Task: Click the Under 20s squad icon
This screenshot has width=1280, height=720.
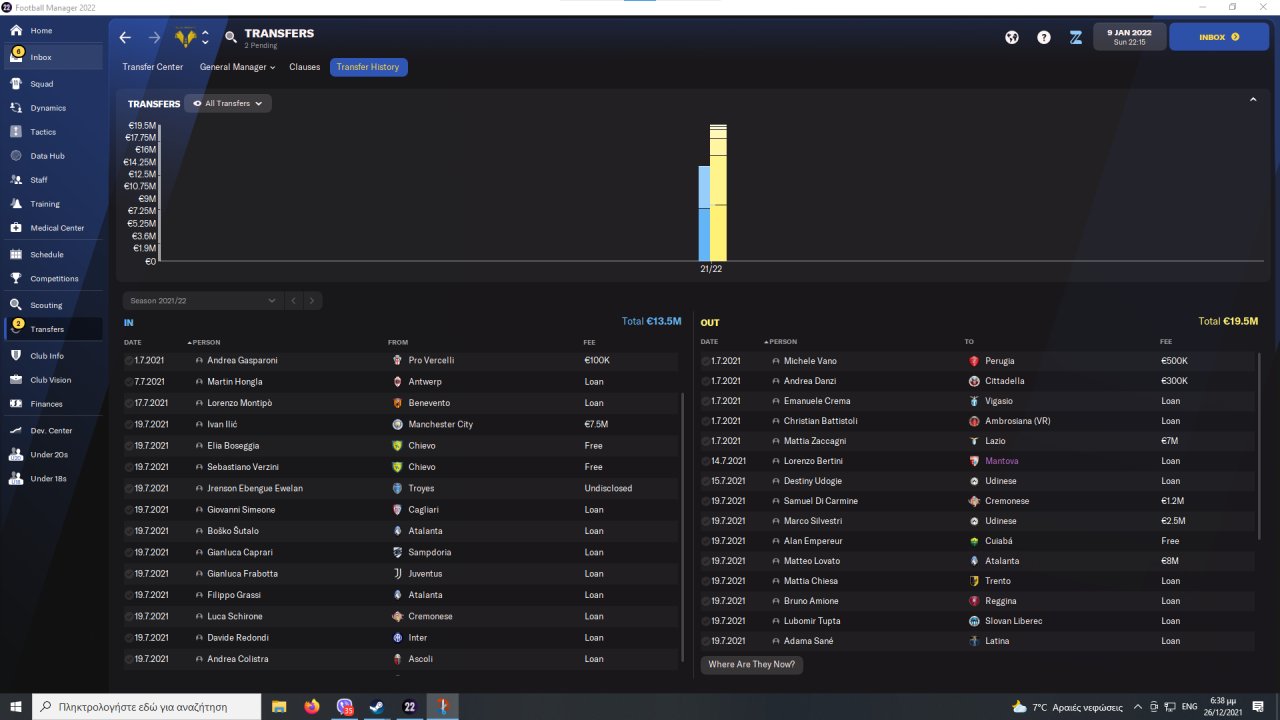Action: point(16,454)
